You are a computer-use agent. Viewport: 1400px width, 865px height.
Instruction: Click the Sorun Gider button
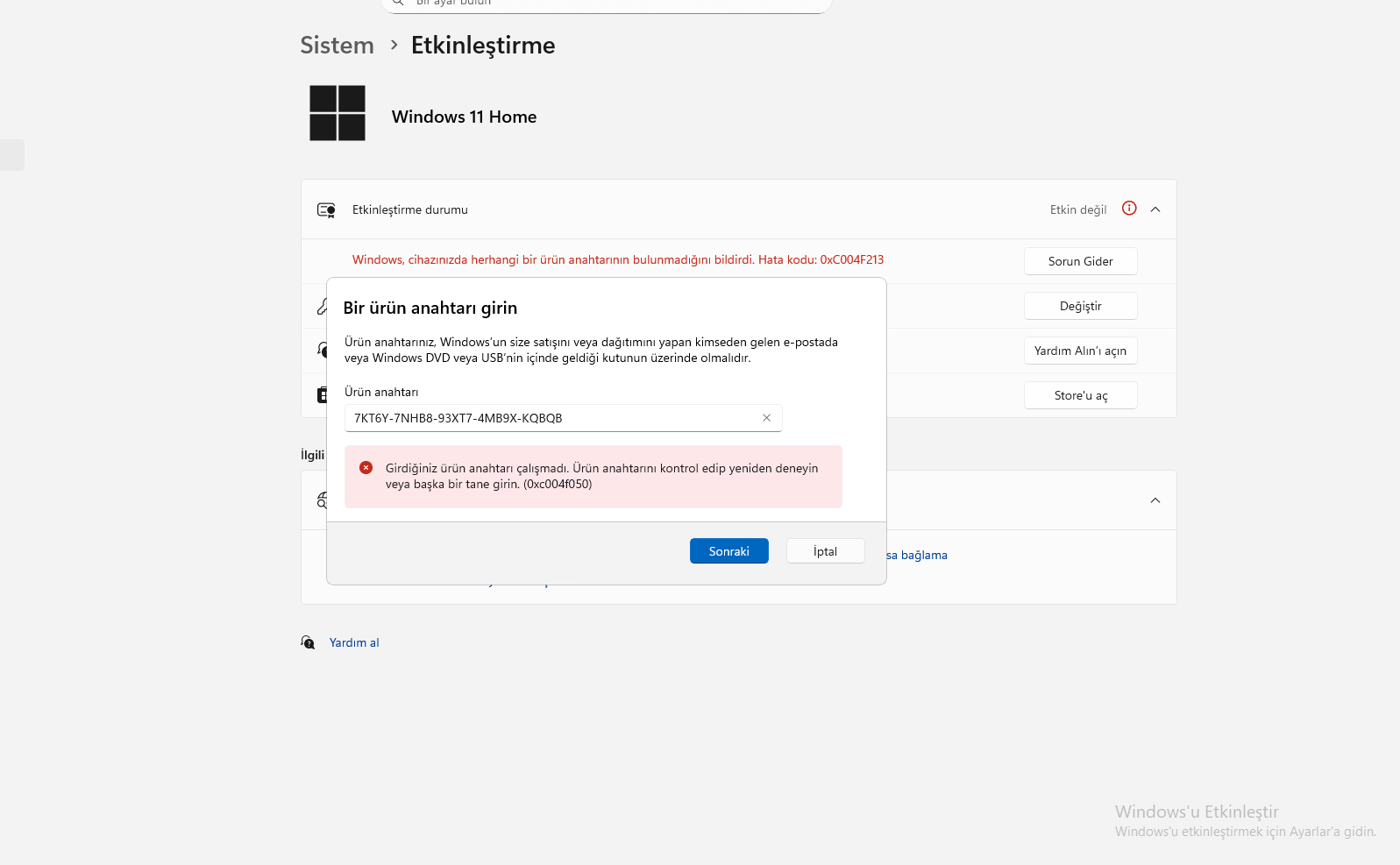pos(1081,261)
